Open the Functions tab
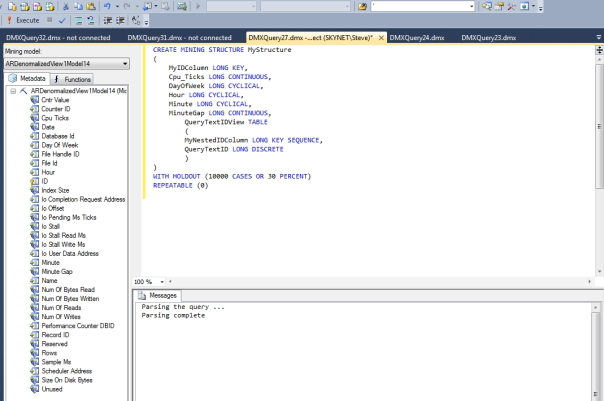Screen dimensions: 604x401 (73, 78)
